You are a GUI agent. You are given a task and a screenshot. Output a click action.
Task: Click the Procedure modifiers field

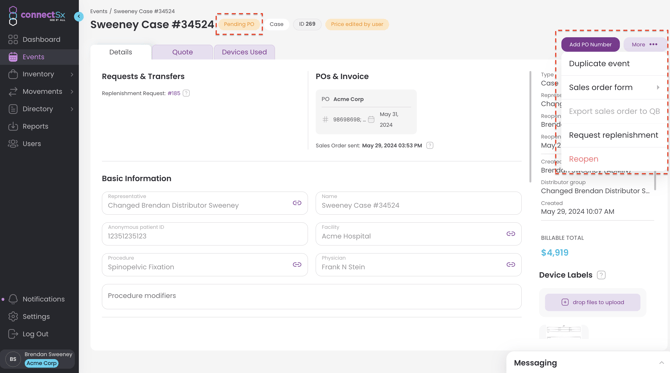point(311,297)
